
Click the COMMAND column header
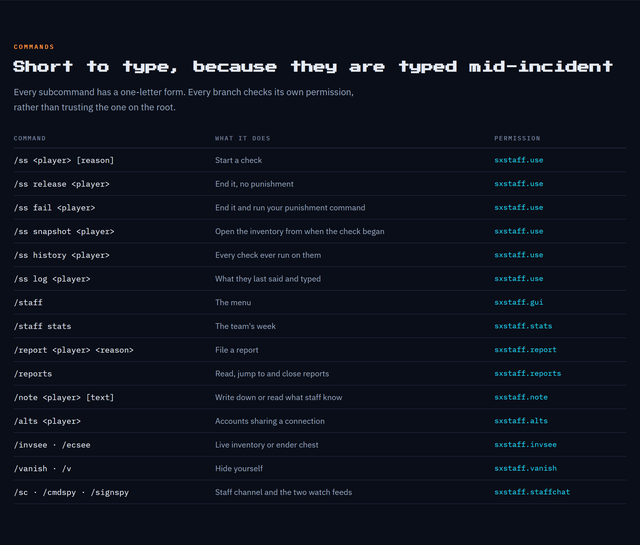tap(29, 138)
